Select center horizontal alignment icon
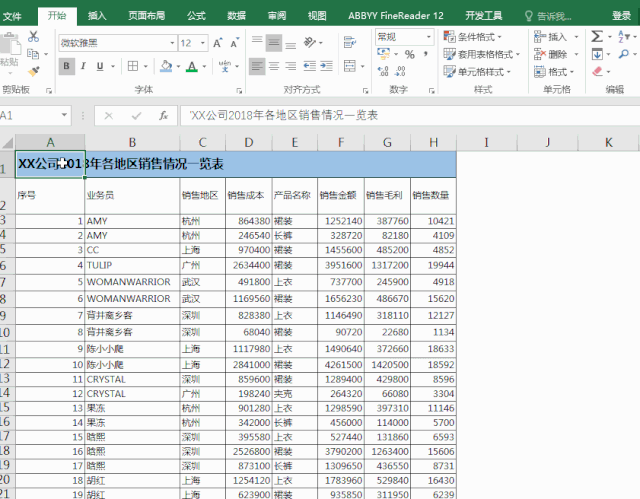 tap(274, 66)
